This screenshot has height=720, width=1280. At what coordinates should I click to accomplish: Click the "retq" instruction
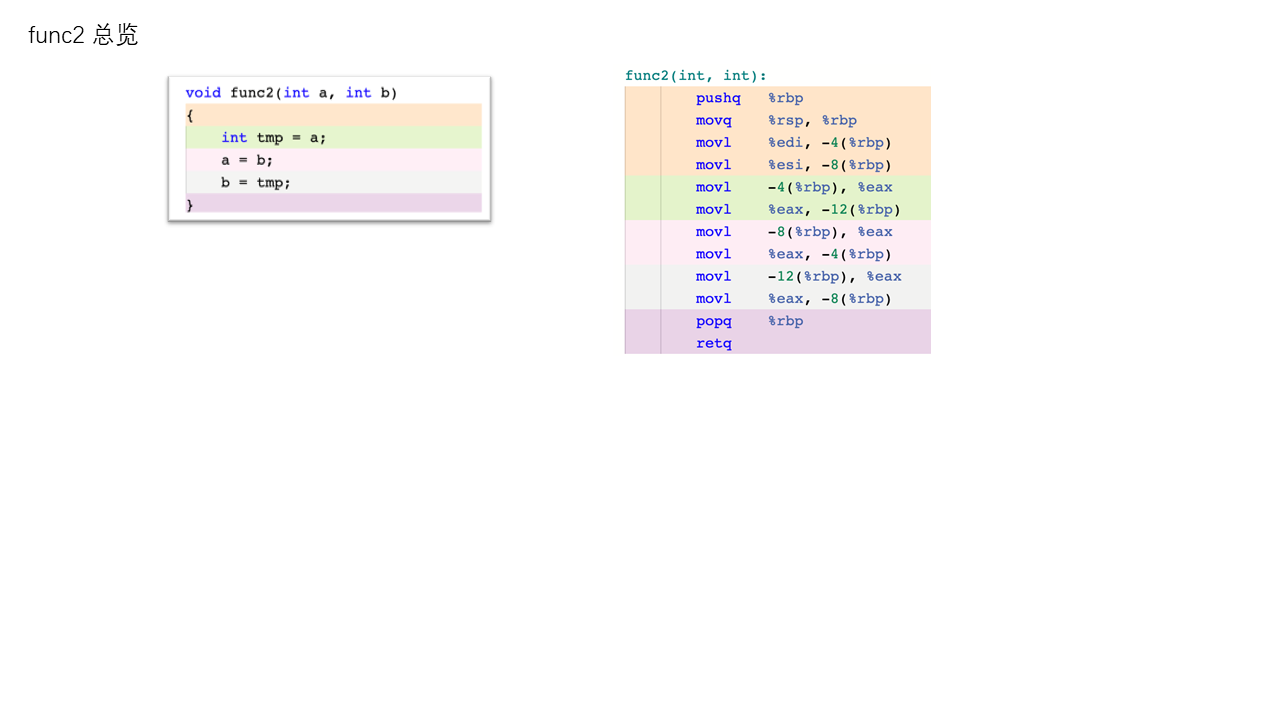tap(714, 343)
